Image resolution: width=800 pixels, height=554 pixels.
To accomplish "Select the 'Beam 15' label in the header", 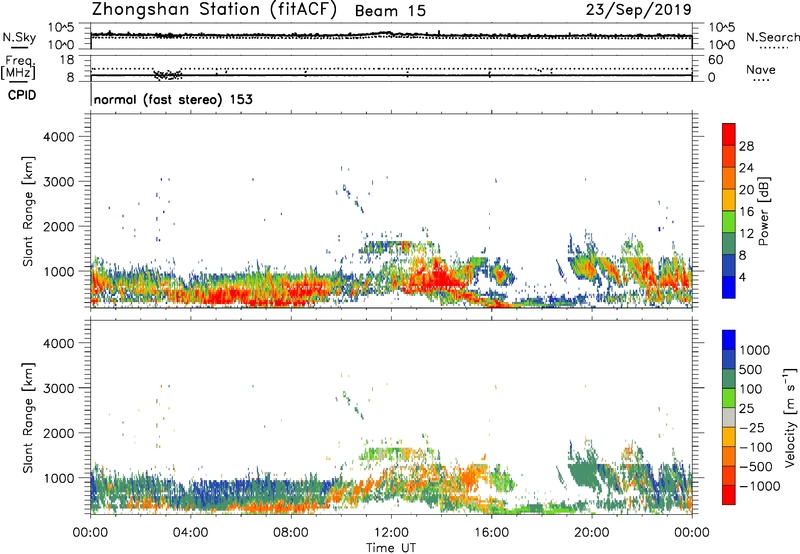I will [390, 11].
